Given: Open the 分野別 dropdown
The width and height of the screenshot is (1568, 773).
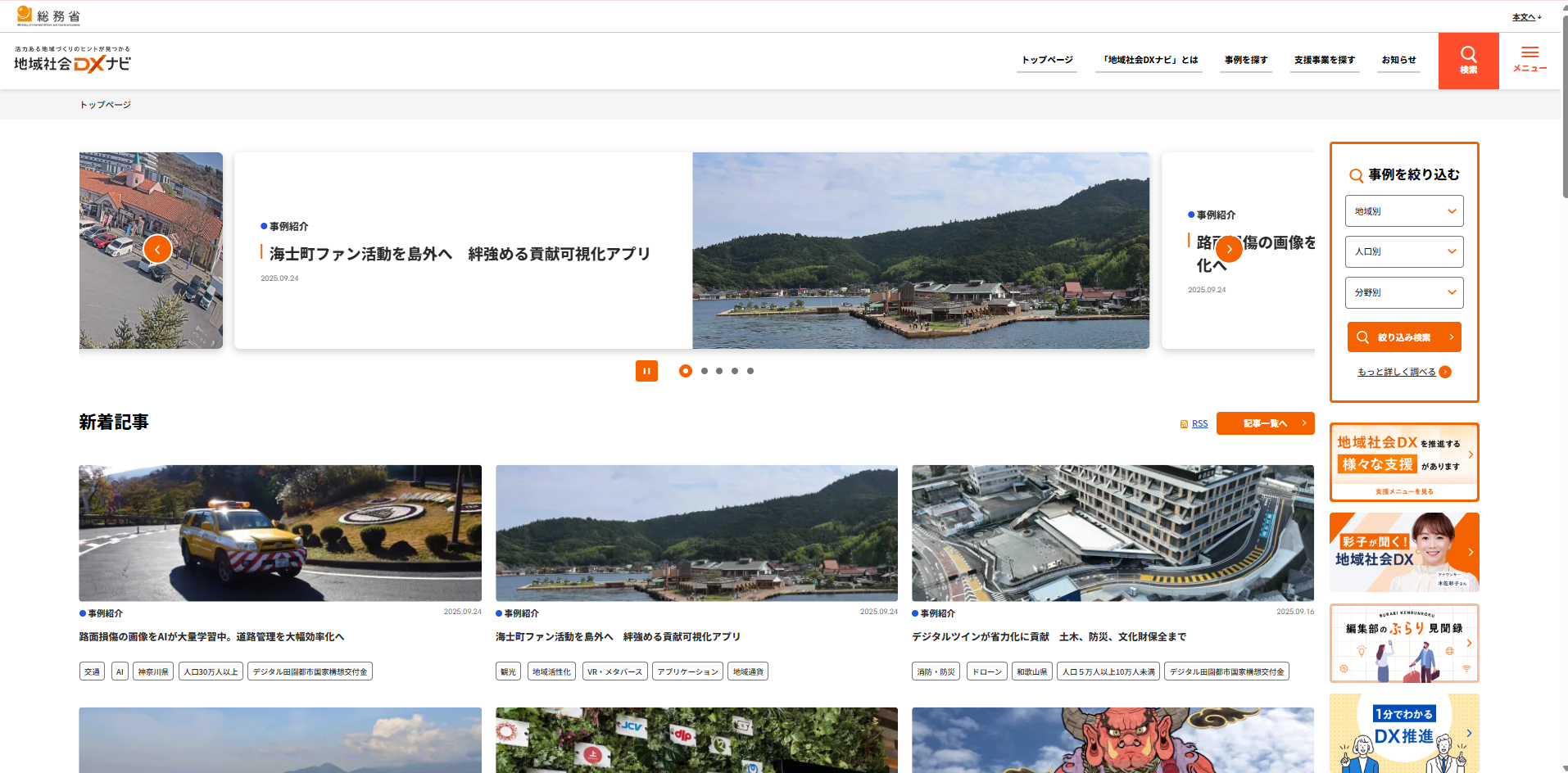Looking at the screenshot, I should (1403, 292).
